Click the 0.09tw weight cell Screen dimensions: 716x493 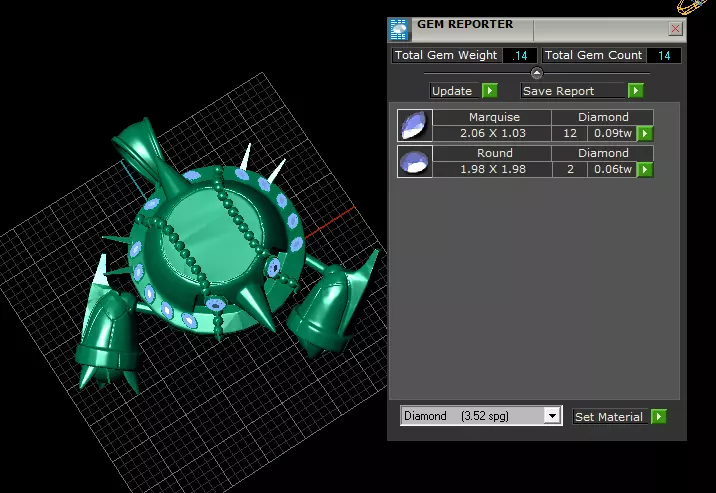click(612, 133)
